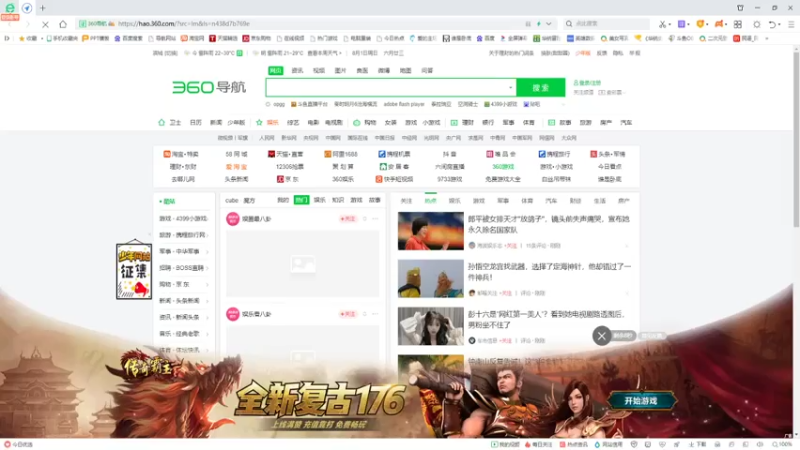
Task: Select the 图片 search tab
Action: tap(340, 70)
